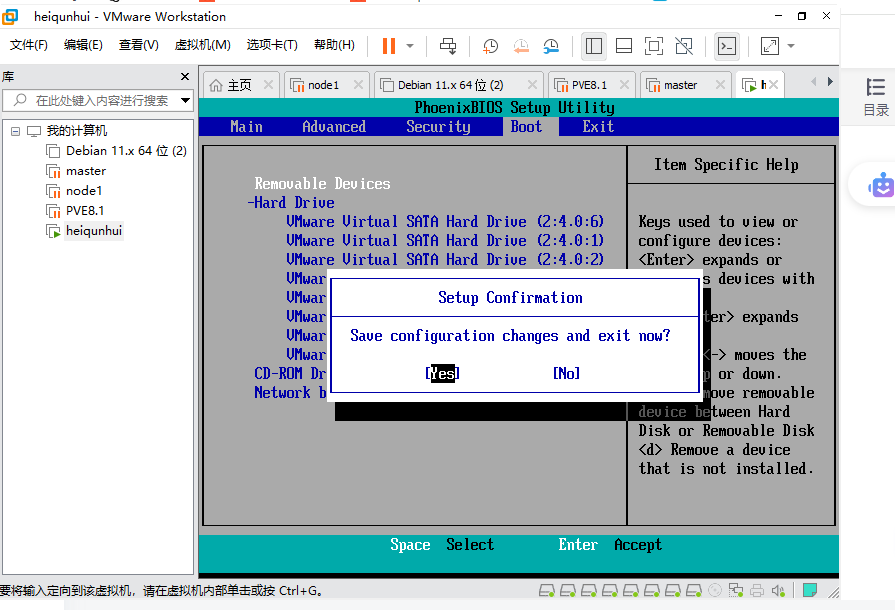Open the 查看(V) menu
Viewport: 895px width, 610px height.
[x=138, y=45]
